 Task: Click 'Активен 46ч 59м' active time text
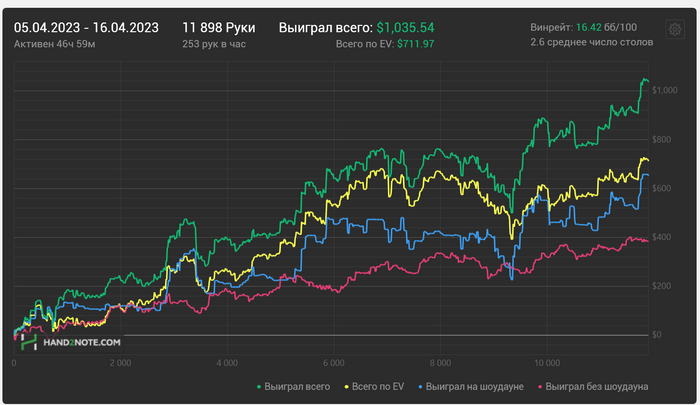(x=54, y=44)
